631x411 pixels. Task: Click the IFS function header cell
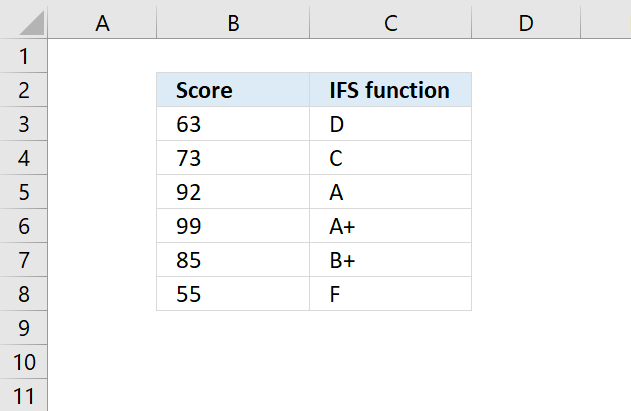tap(390, 90)
